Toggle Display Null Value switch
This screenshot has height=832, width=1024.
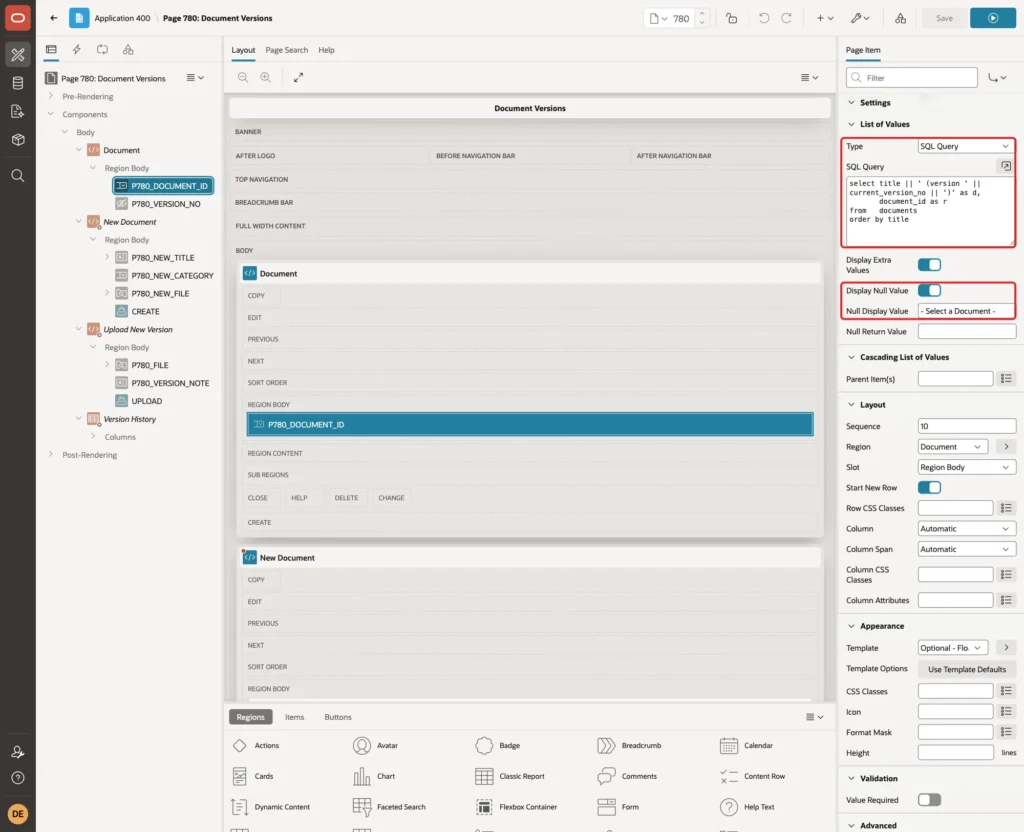pos(929,291)
